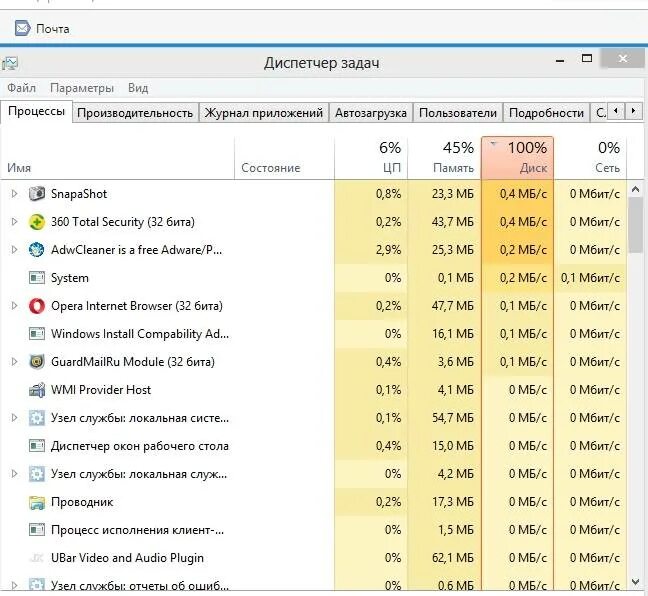The height and width of the screenshot is (596, 648).
Task: Switch to the Автозагрузка tab
Action: [371, 113]
